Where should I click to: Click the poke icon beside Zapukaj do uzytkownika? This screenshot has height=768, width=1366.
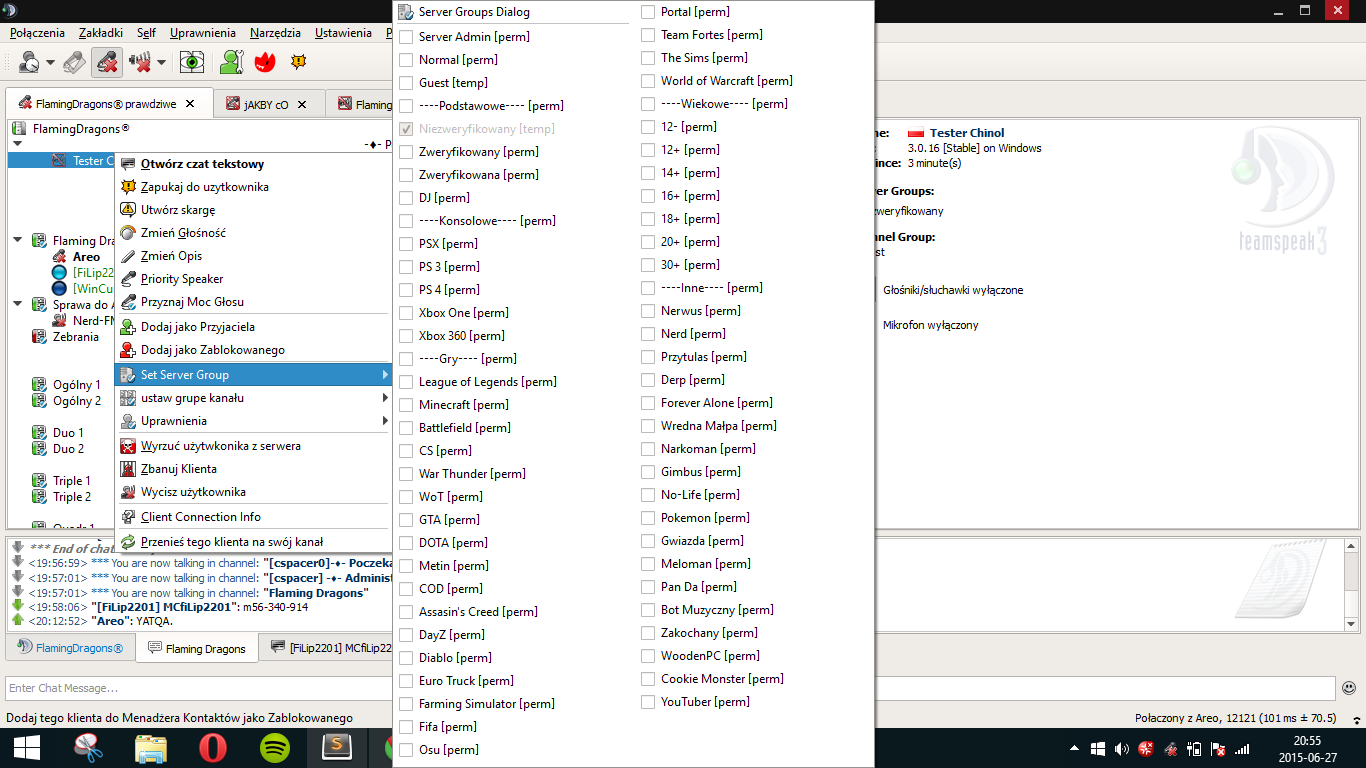128,187
